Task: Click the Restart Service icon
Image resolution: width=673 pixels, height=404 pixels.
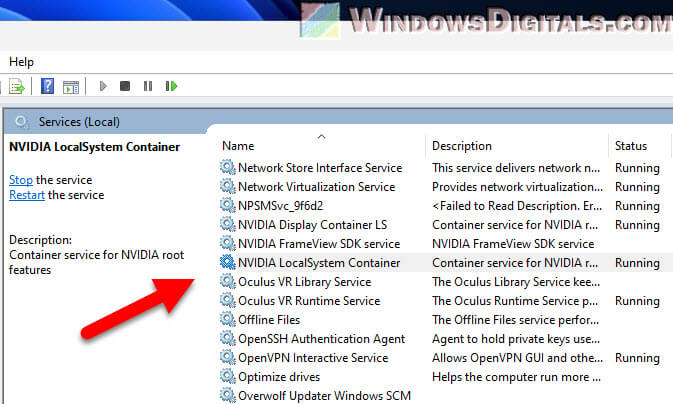Action: (171, 86)
